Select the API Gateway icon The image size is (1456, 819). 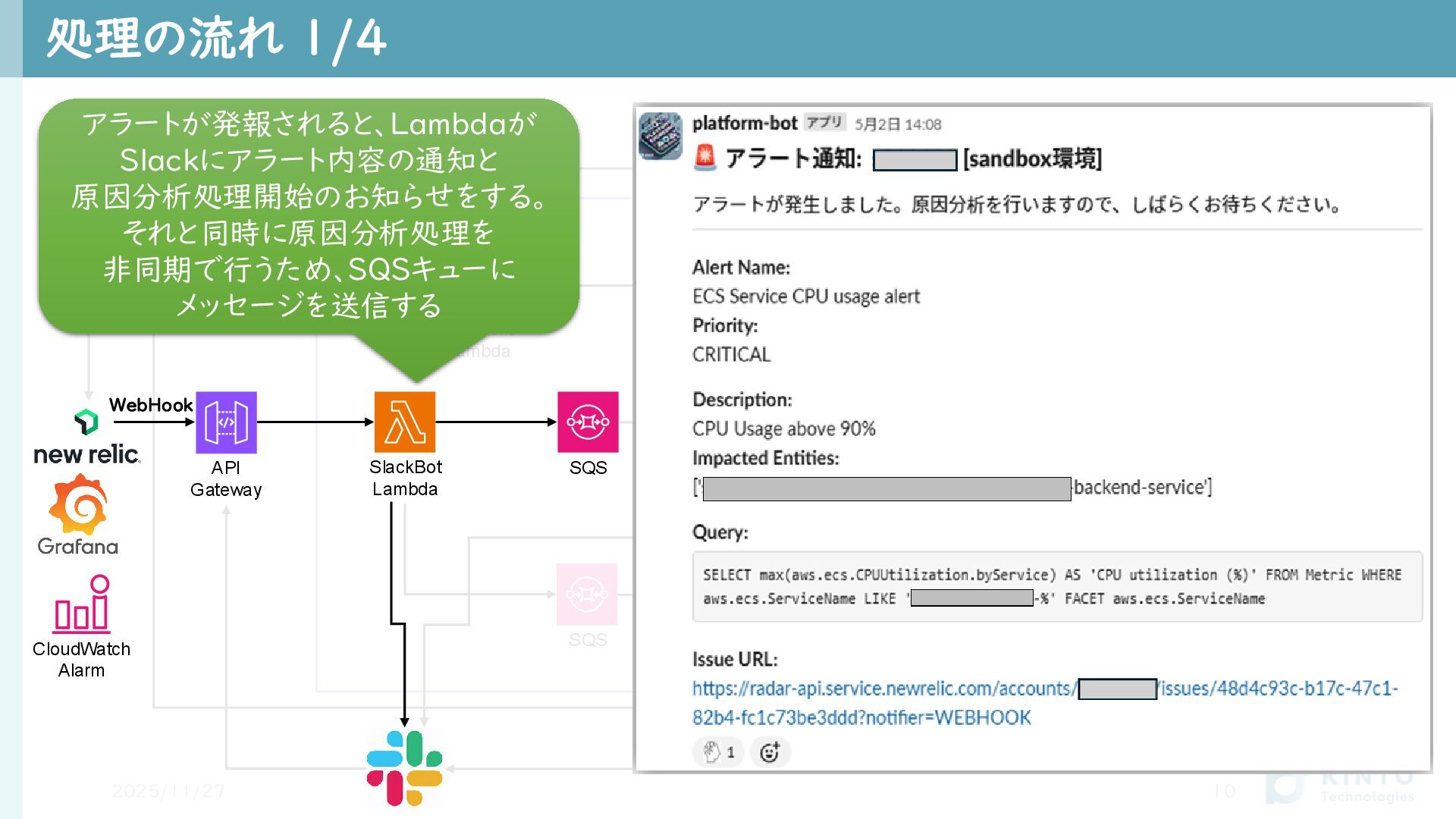pos(226,422)
